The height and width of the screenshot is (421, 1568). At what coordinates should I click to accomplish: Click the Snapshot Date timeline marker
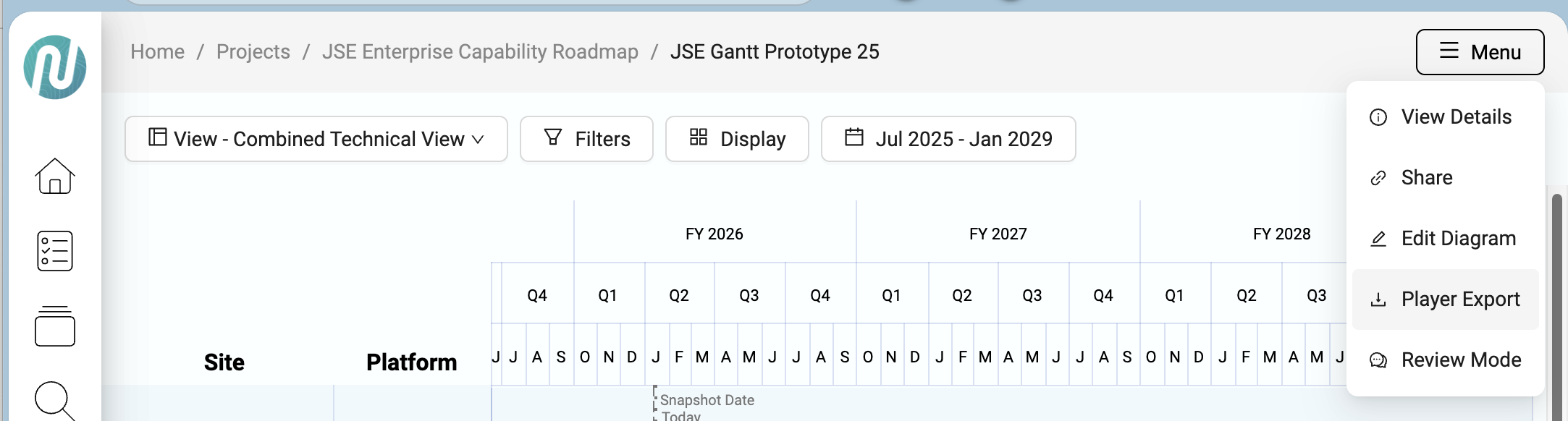706,401
